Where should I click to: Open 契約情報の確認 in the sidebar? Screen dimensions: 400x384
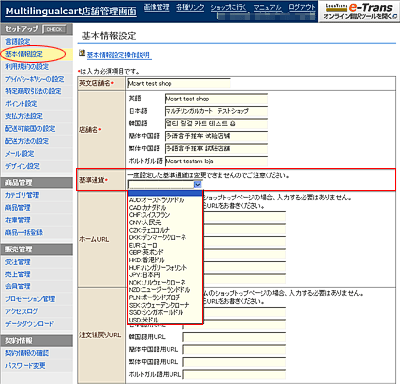coord(27,353)
